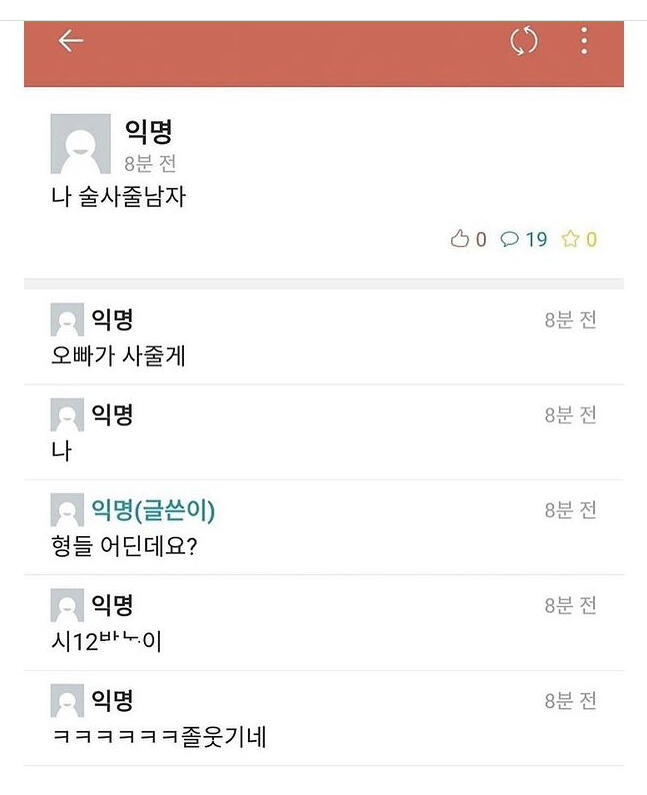Click the like count next to thumbs-up
Viewport: 647px width, 795px height.
click(481, 239)
